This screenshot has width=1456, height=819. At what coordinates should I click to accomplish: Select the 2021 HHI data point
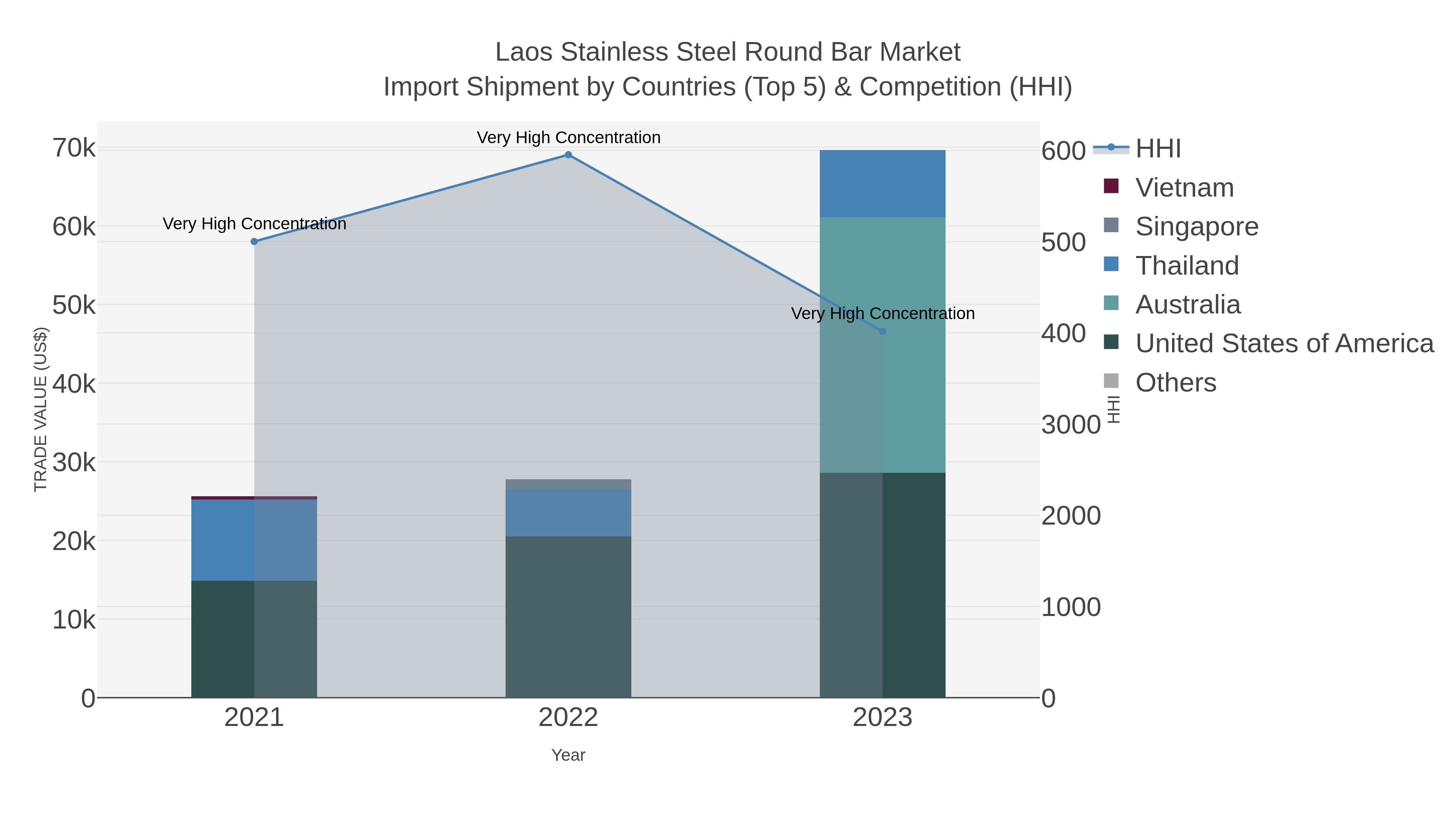pos(254,241)
